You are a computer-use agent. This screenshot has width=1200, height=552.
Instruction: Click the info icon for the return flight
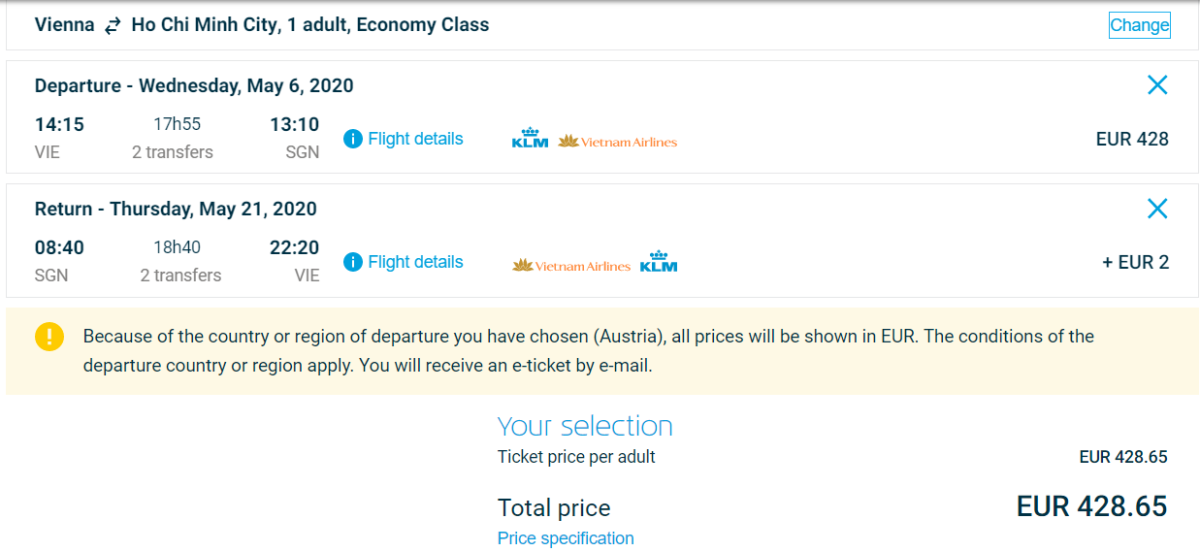coord(352,262)
